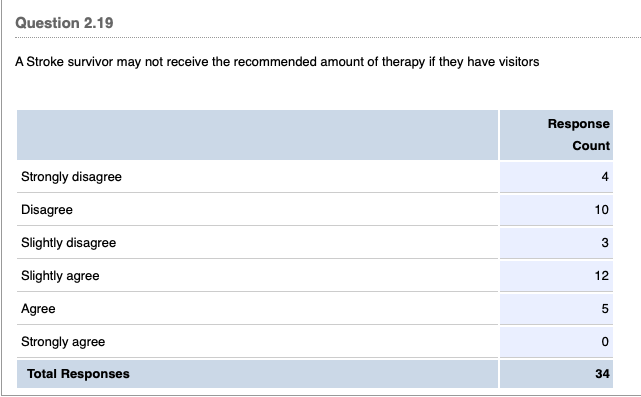Select the survey question text about visitors
The height and width of the screenshot is (397, 641).
(277, 62)
